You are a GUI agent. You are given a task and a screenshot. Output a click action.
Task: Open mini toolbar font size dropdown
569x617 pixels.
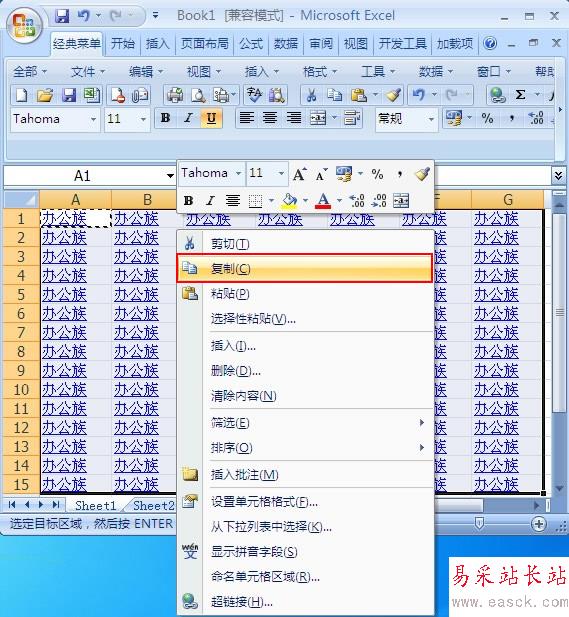pos(281,174)
